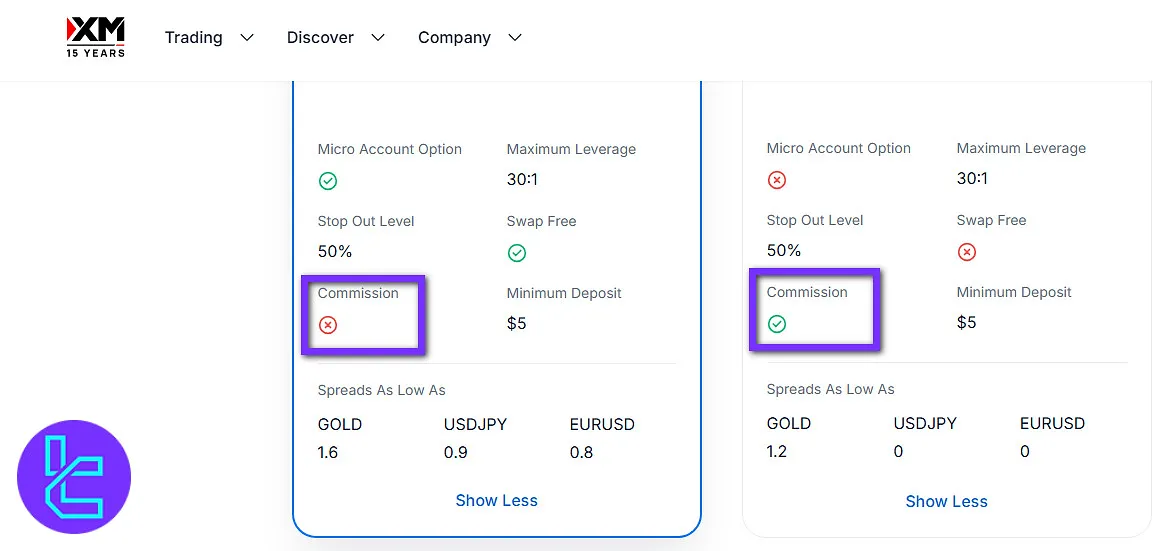Expand the Trading menu chevron
Viewport: 1153px width, 551px height.
point(247,38)
